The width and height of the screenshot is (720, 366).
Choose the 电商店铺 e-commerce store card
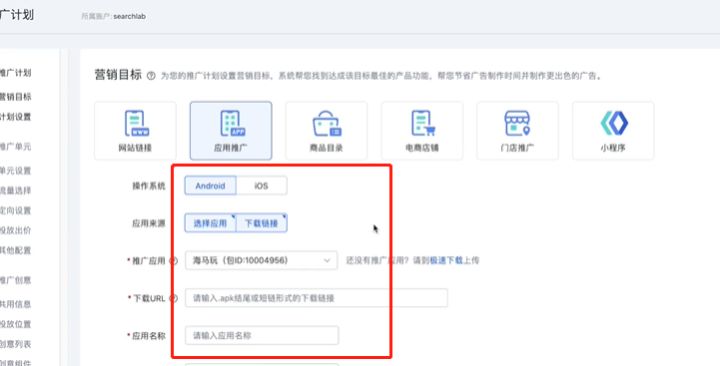point(422,131)
